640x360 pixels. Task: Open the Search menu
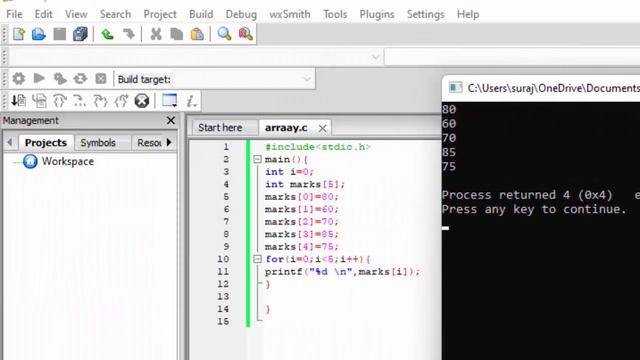116,14
